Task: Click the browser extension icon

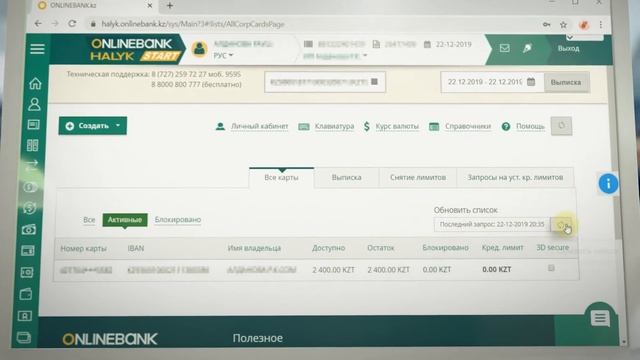Action: point(584,25)
